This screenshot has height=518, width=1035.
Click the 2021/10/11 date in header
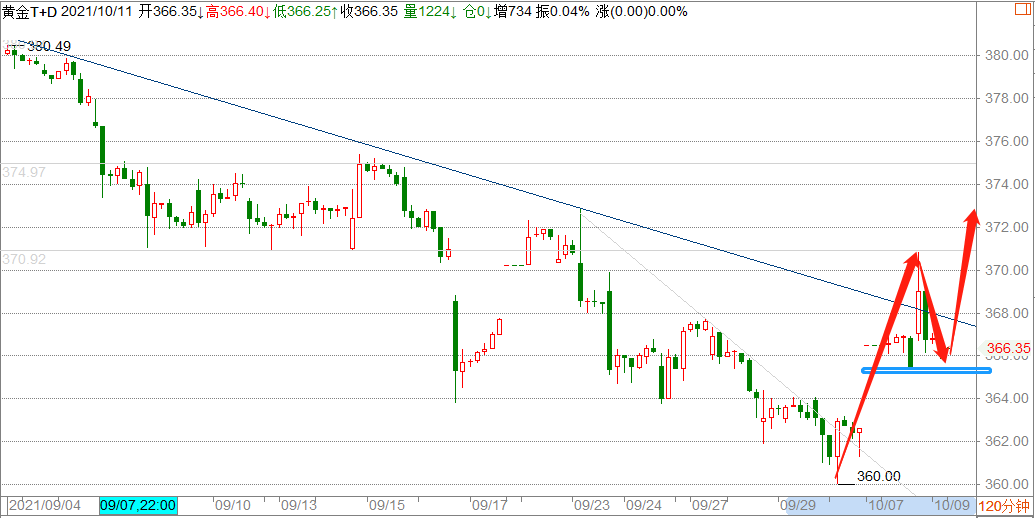(x=99, y=11)
